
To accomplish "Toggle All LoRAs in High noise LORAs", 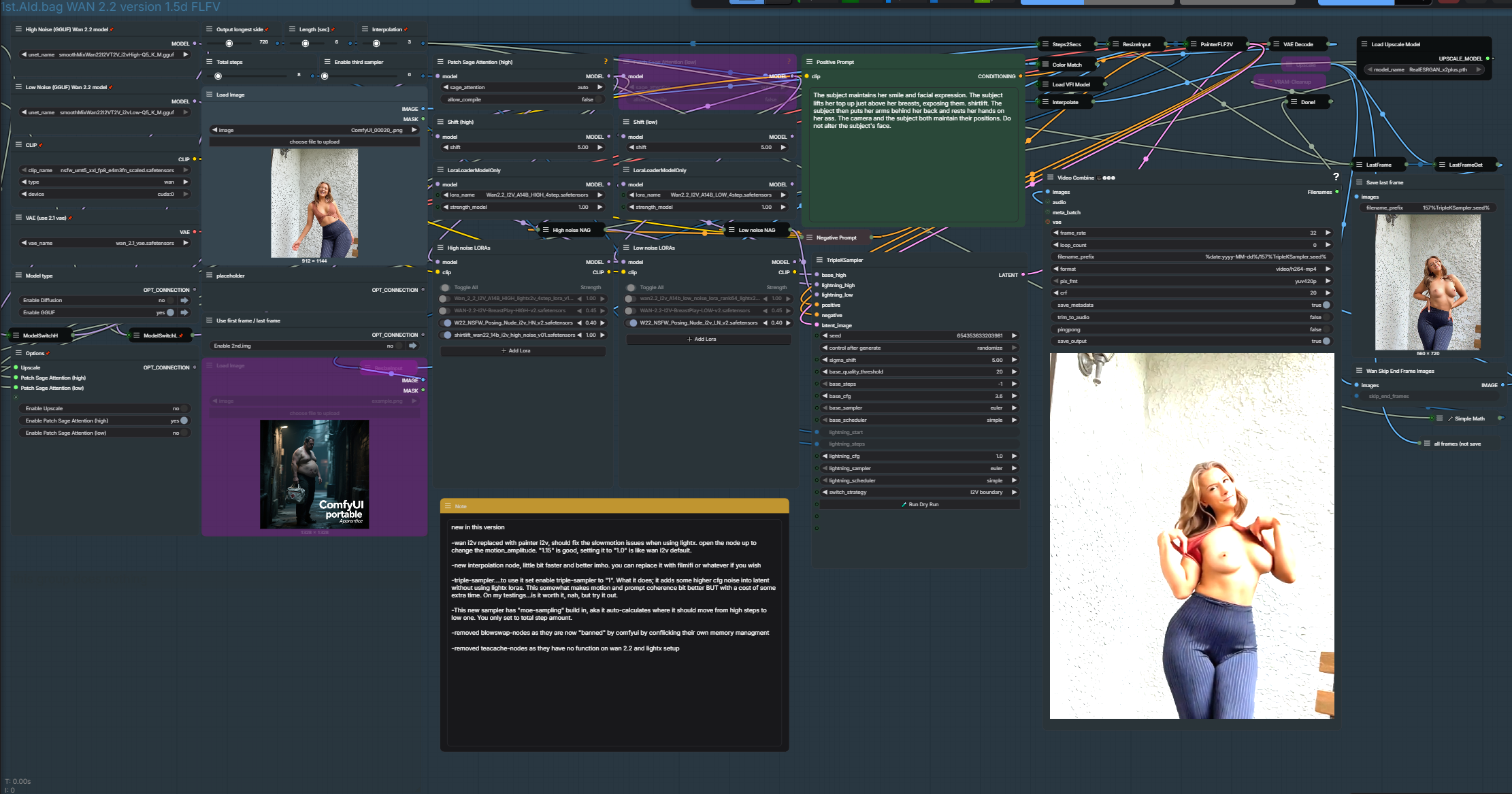I will pos(445,287).
